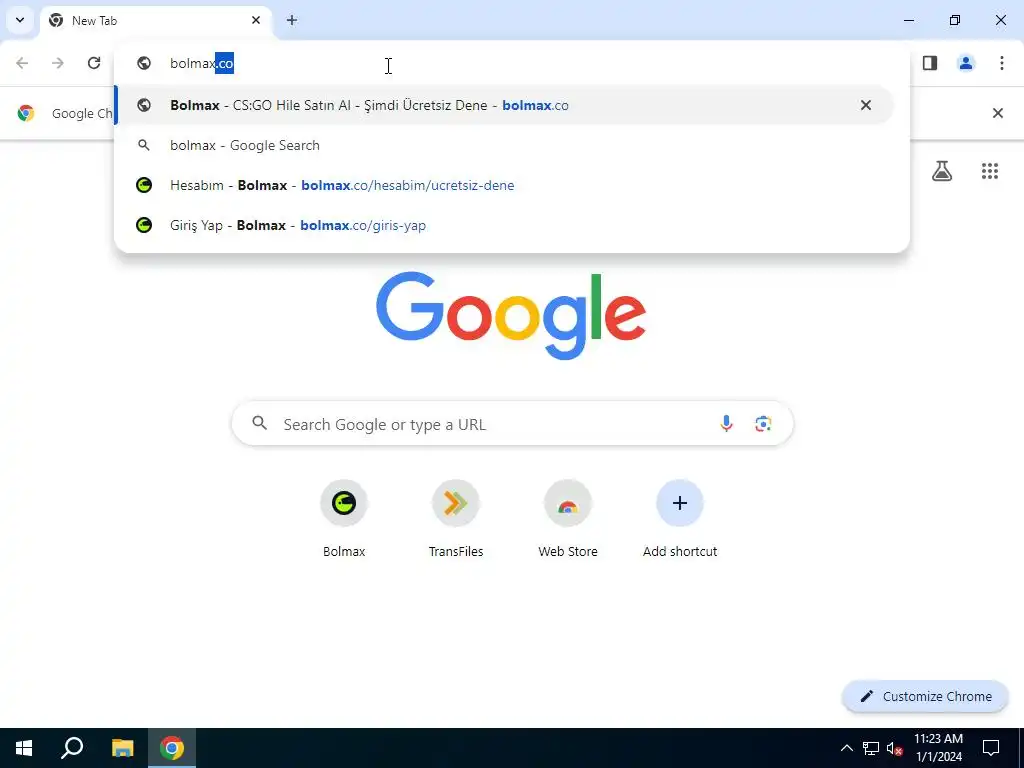Open the Web Store shortcut
Viewport: 1024px width, 768px height.
[568, 519]
